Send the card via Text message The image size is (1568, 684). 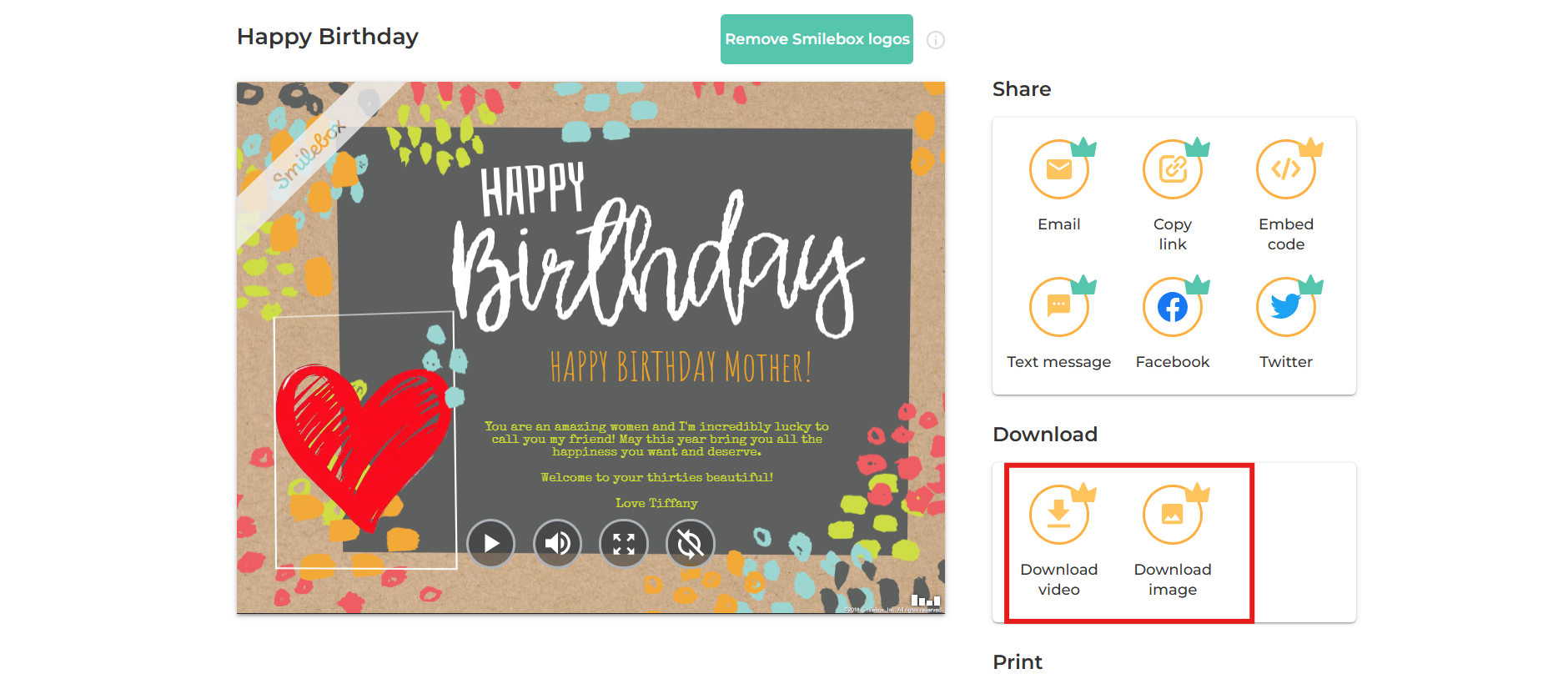tap(1059, 307)
